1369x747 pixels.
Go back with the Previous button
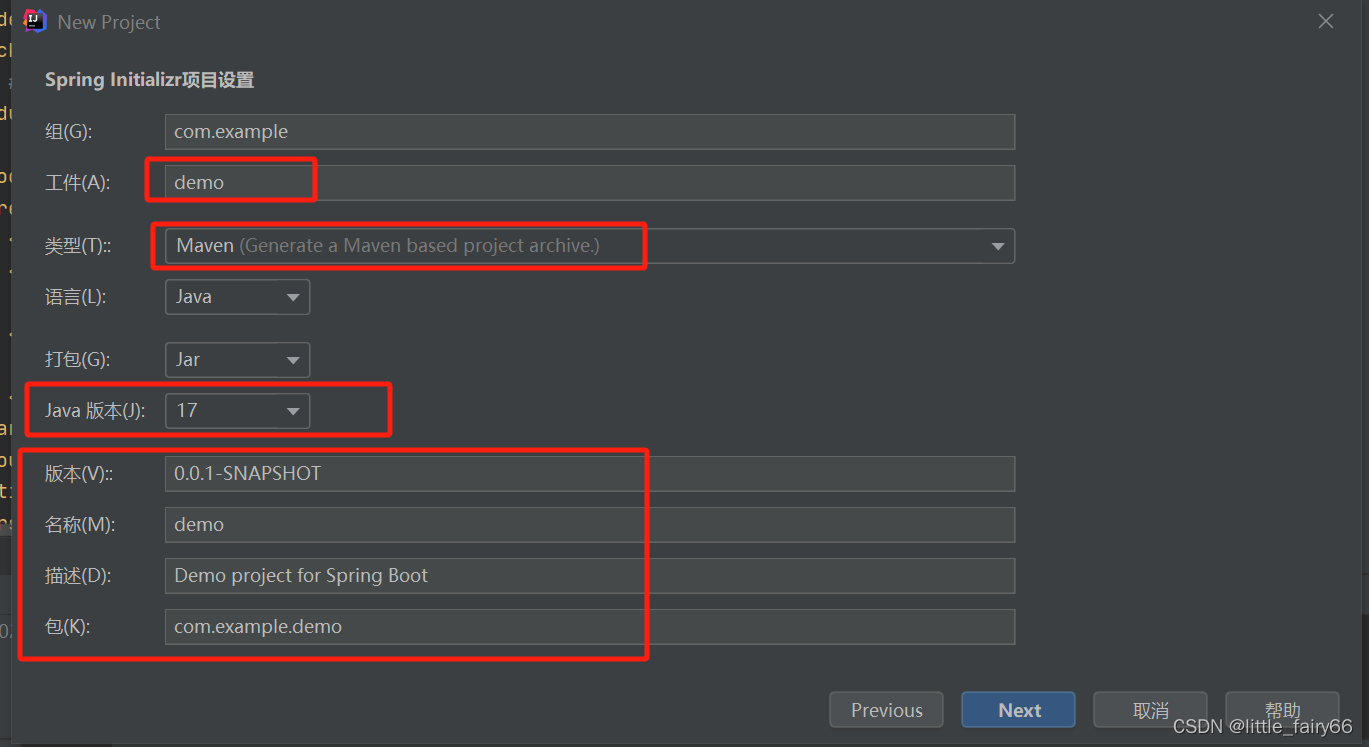coord(886,710)
